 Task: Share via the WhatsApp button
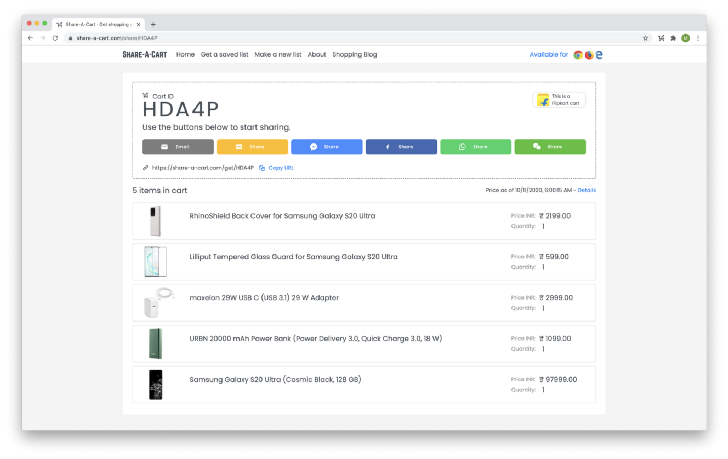(475, 147)
